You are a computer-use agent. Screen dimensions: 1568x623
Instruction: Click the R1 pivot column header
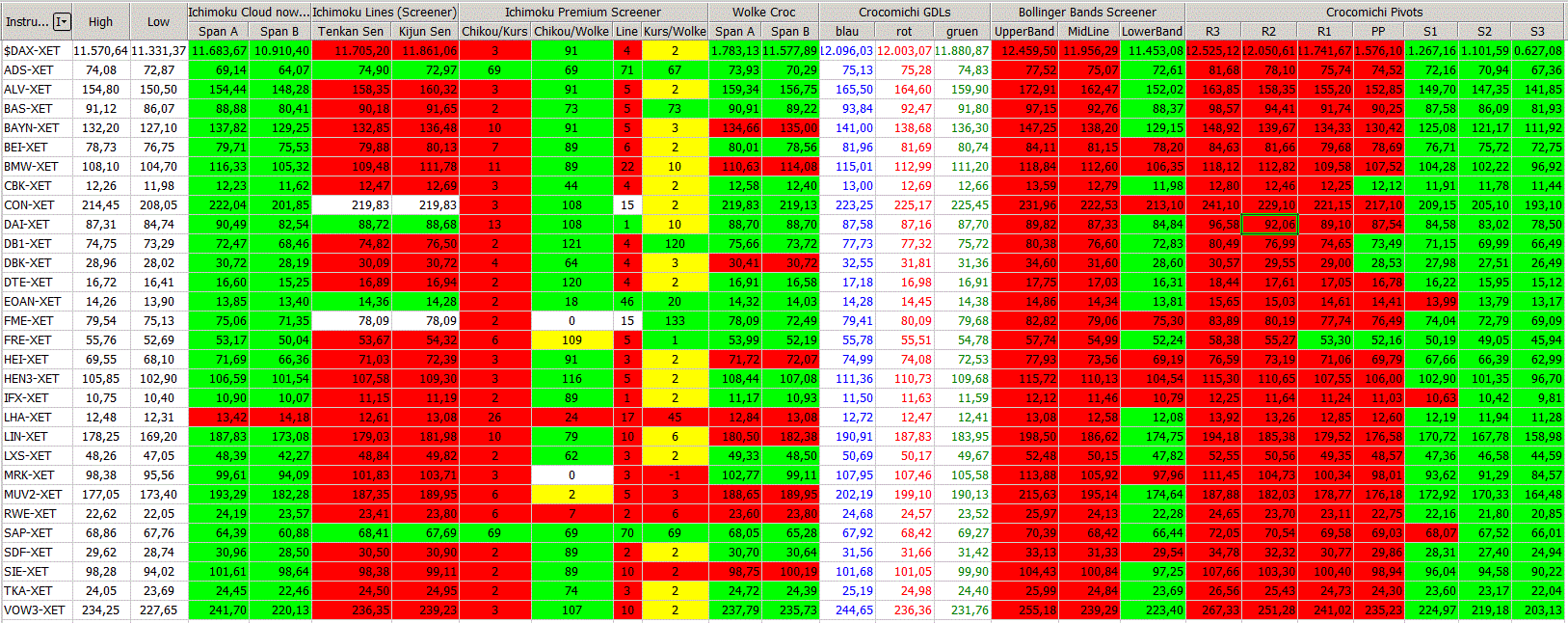[x=1324, y=31]
